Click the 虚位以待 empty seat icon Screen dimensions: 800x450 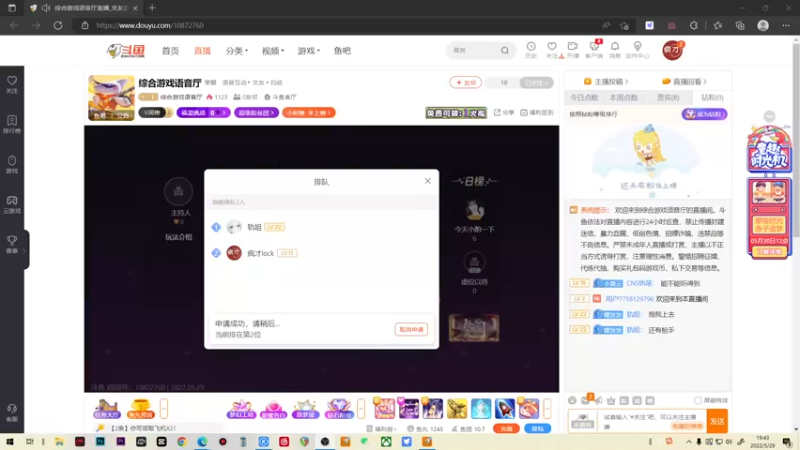point(474,263)
